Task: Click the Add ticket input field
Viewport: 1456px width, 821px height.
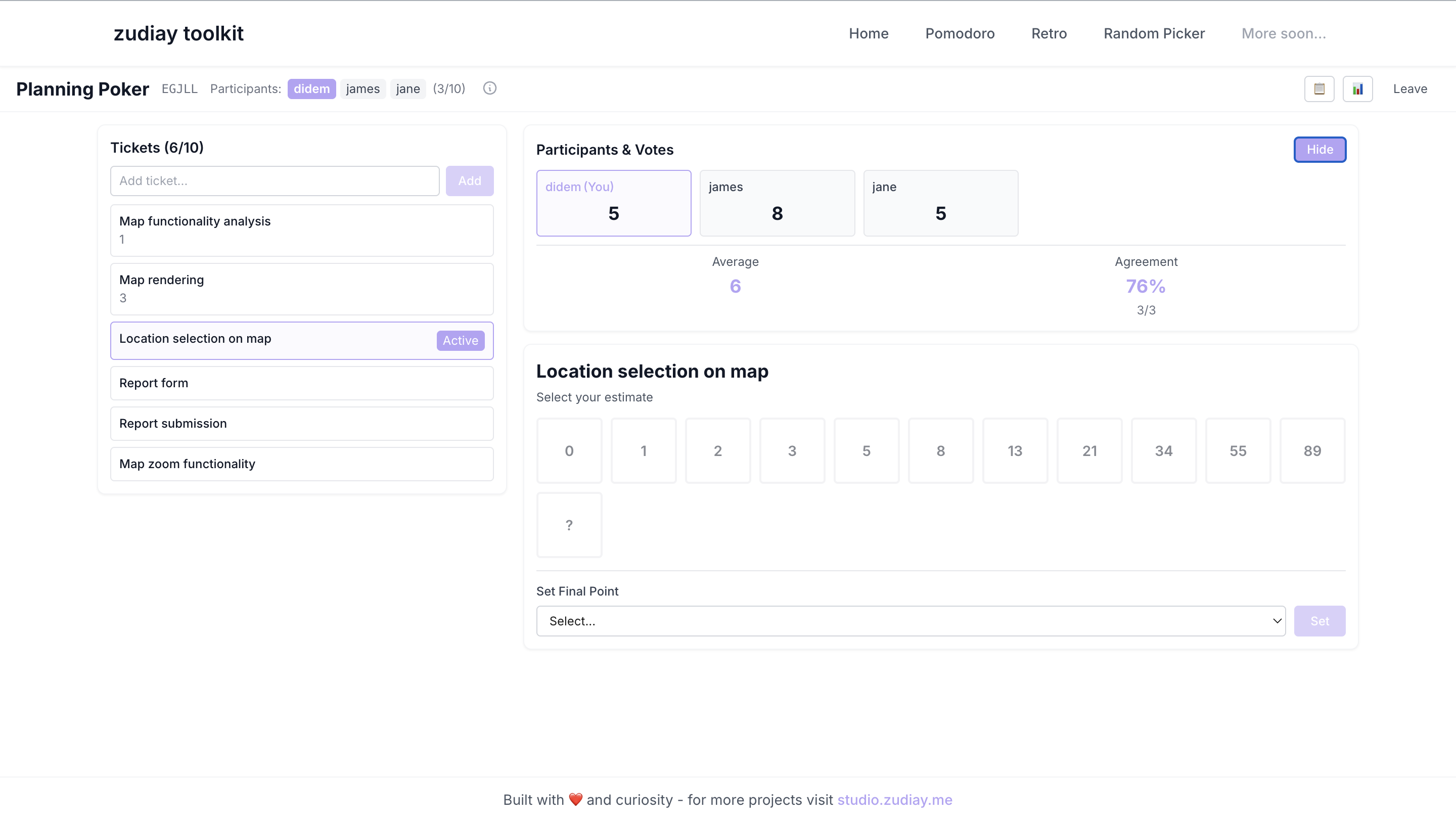Action: (x=275, y=181)
